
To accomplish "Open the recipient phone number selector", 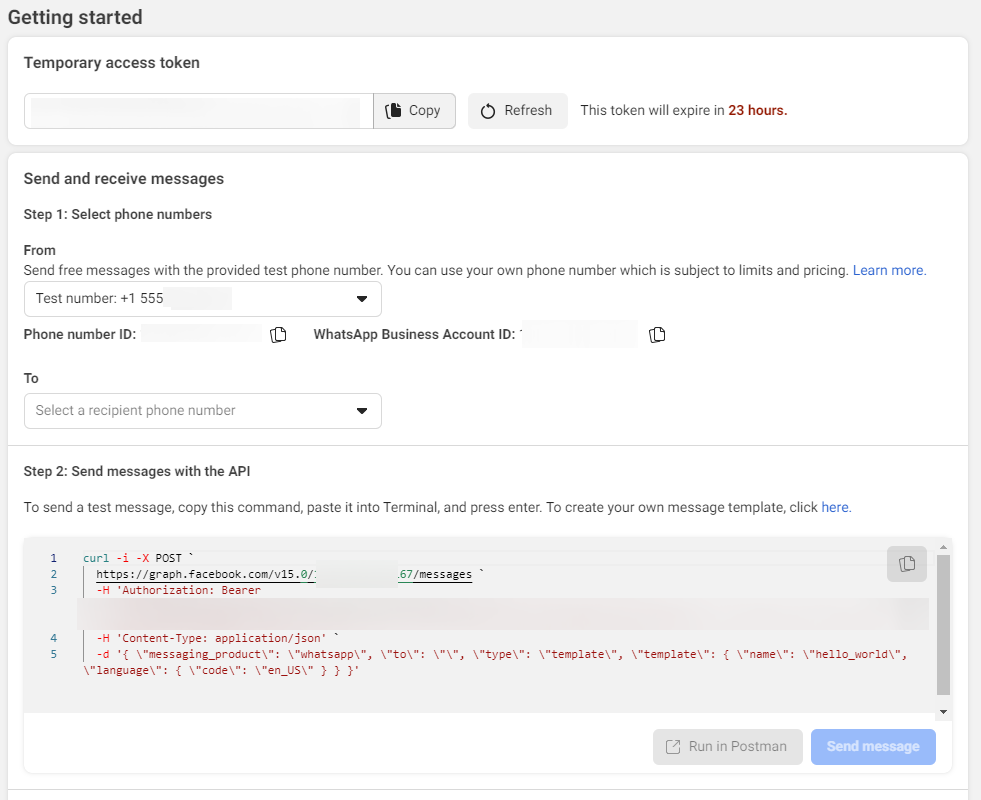I will (x=202, y=410).
